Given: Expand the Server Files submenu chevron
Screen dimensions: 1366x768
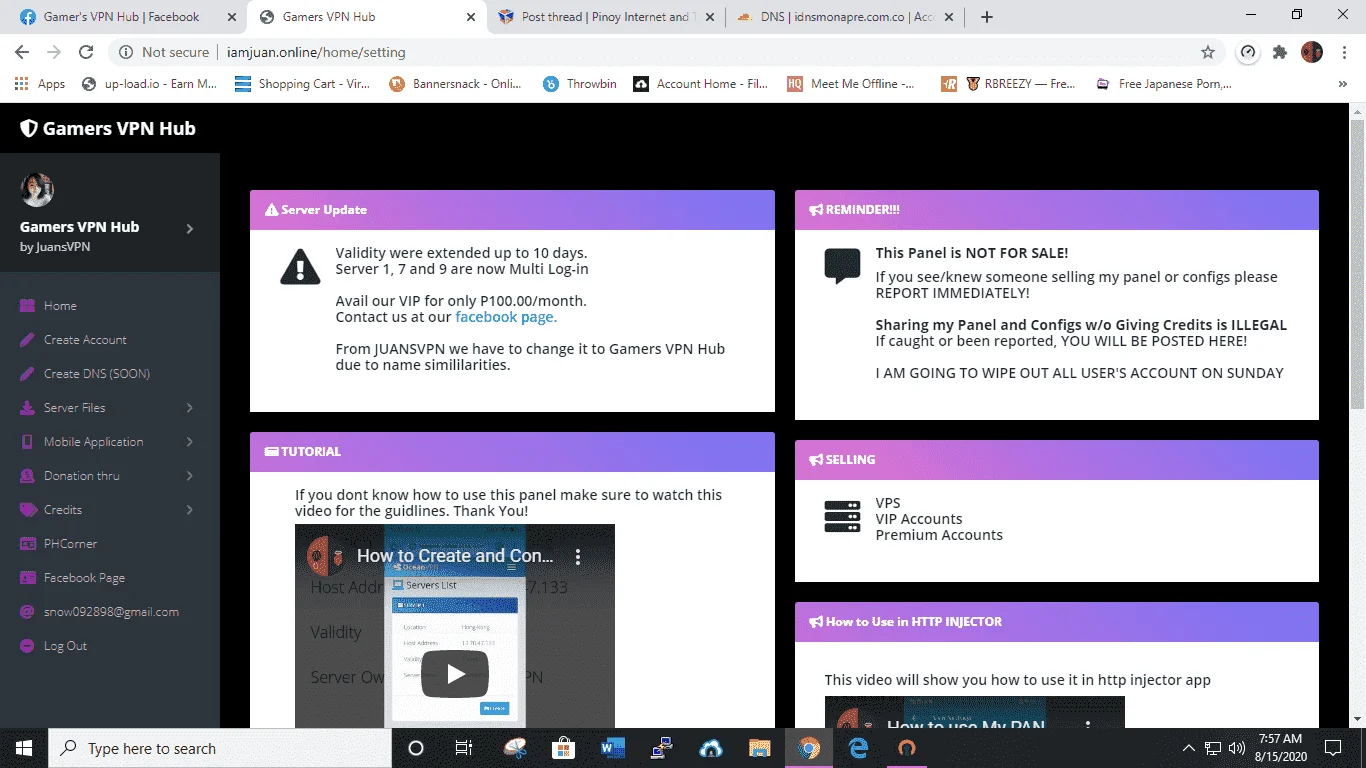Looking at the screenshot, I should (190, 408).
